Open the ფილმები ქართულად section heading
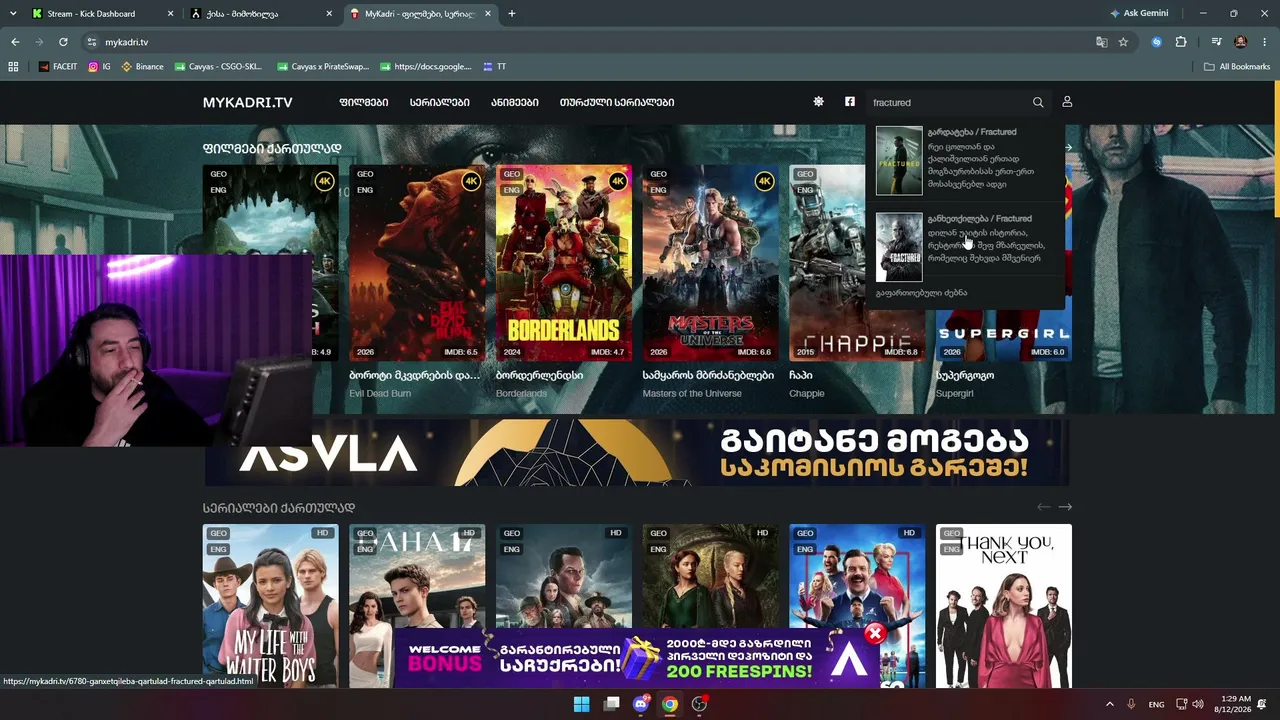 tap(272, 148)
